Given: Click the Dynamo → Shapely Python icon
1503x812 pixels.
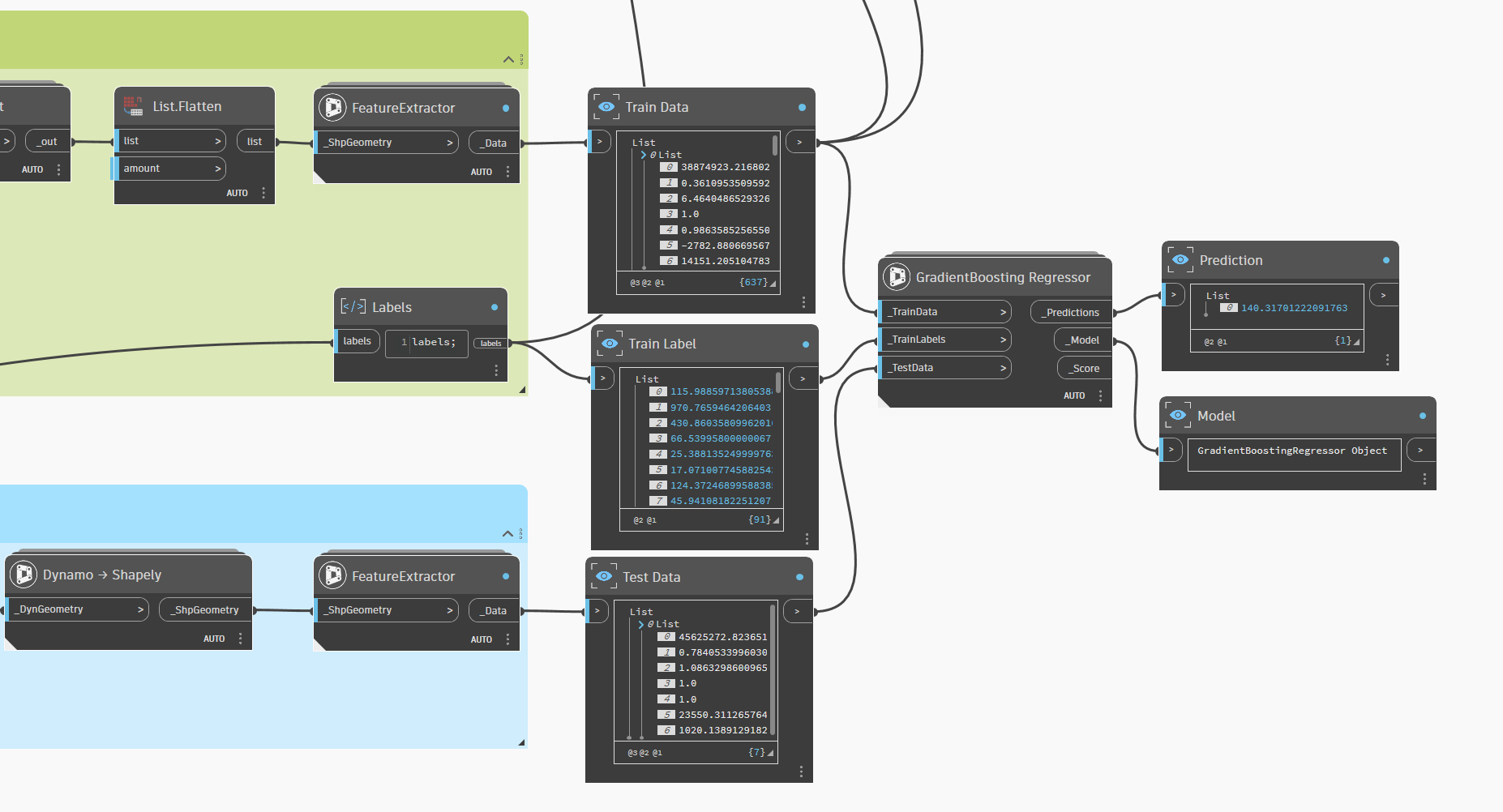Looking at the screenshot, I should [24, 575].
